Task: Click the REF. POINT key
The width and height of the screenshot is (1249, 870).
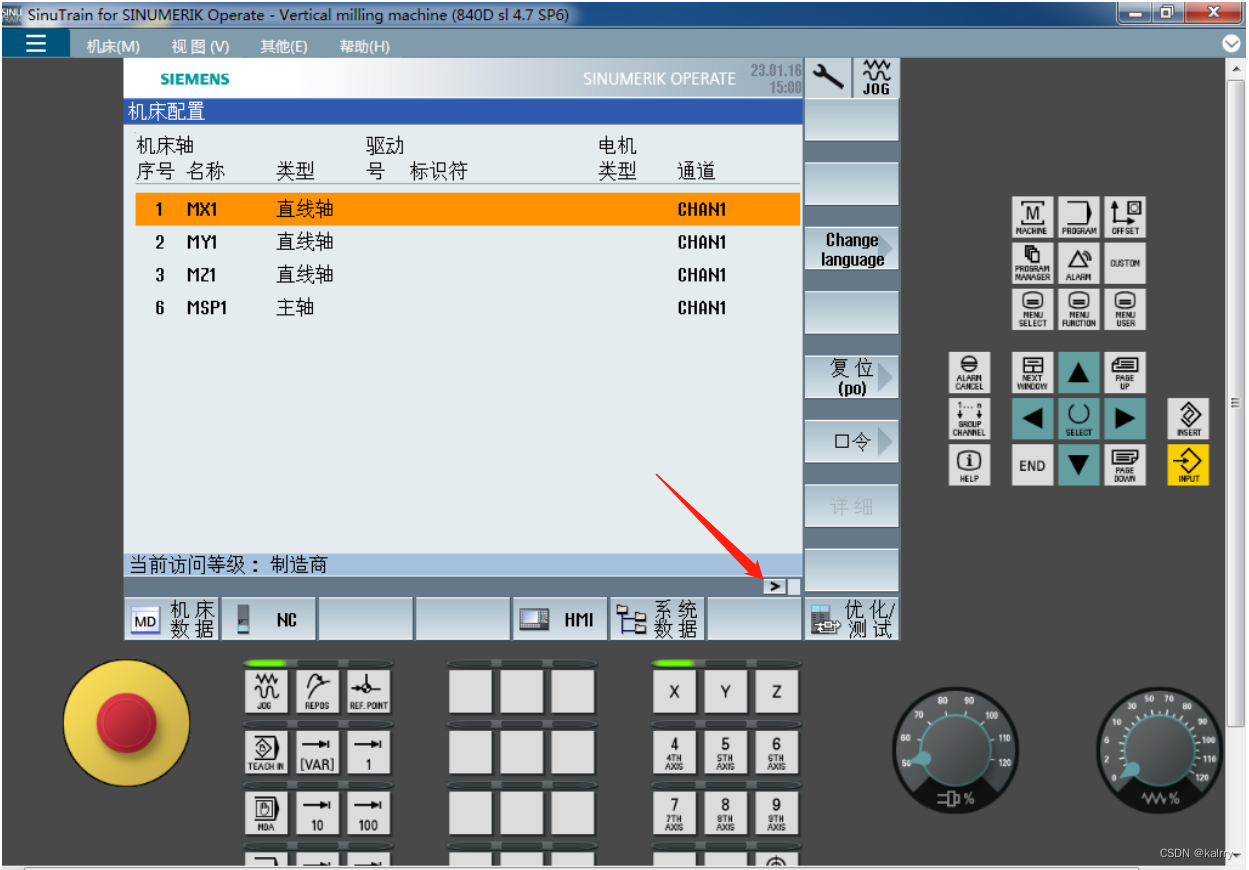Action: click(x=368, y=692)
